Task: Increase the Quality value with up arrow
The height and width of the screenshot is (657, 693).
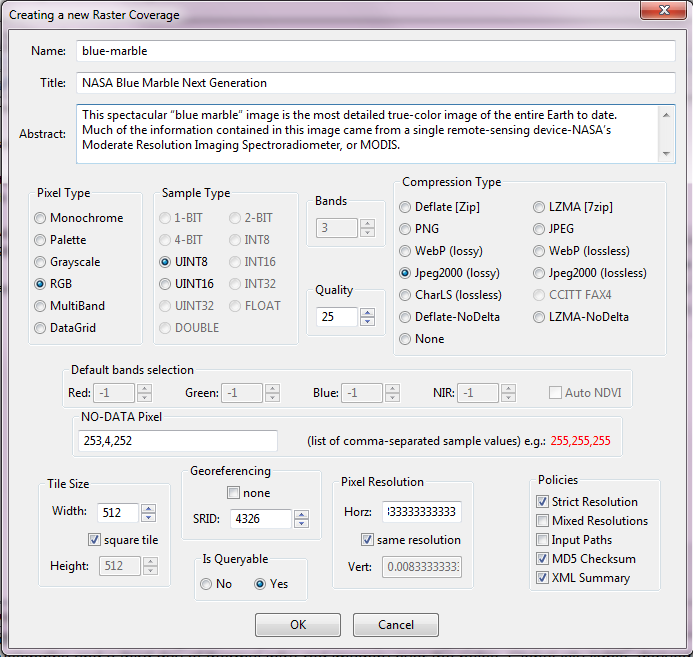Action: tap(367, 312)
